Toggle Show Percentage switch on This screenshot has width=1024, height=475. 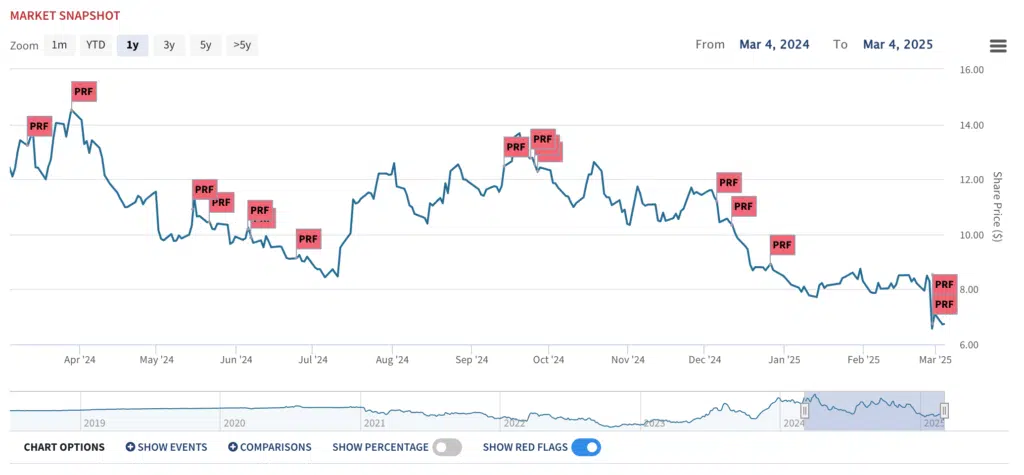[447, 448]
